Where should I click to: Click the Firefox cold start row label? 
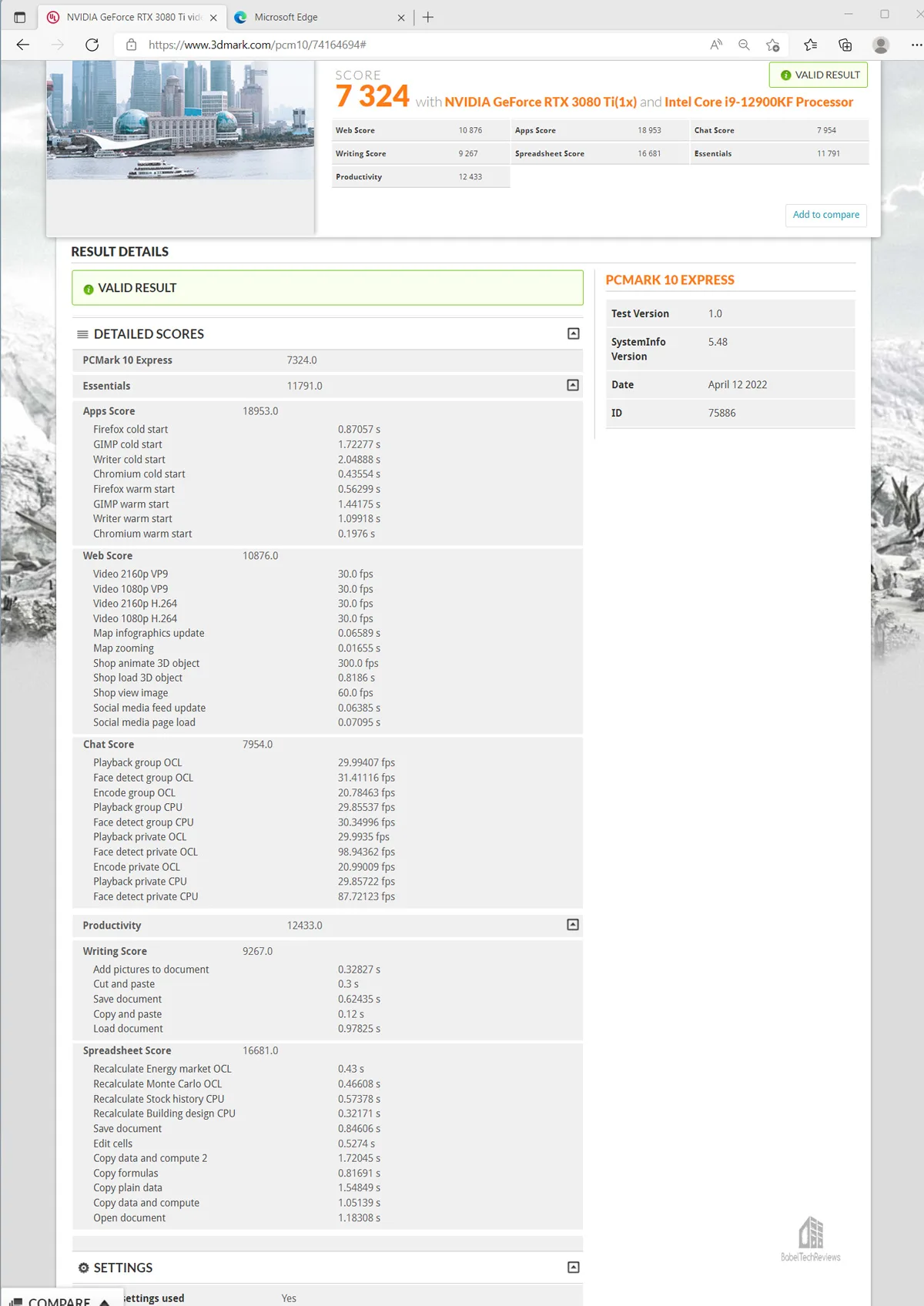[130, 430]
